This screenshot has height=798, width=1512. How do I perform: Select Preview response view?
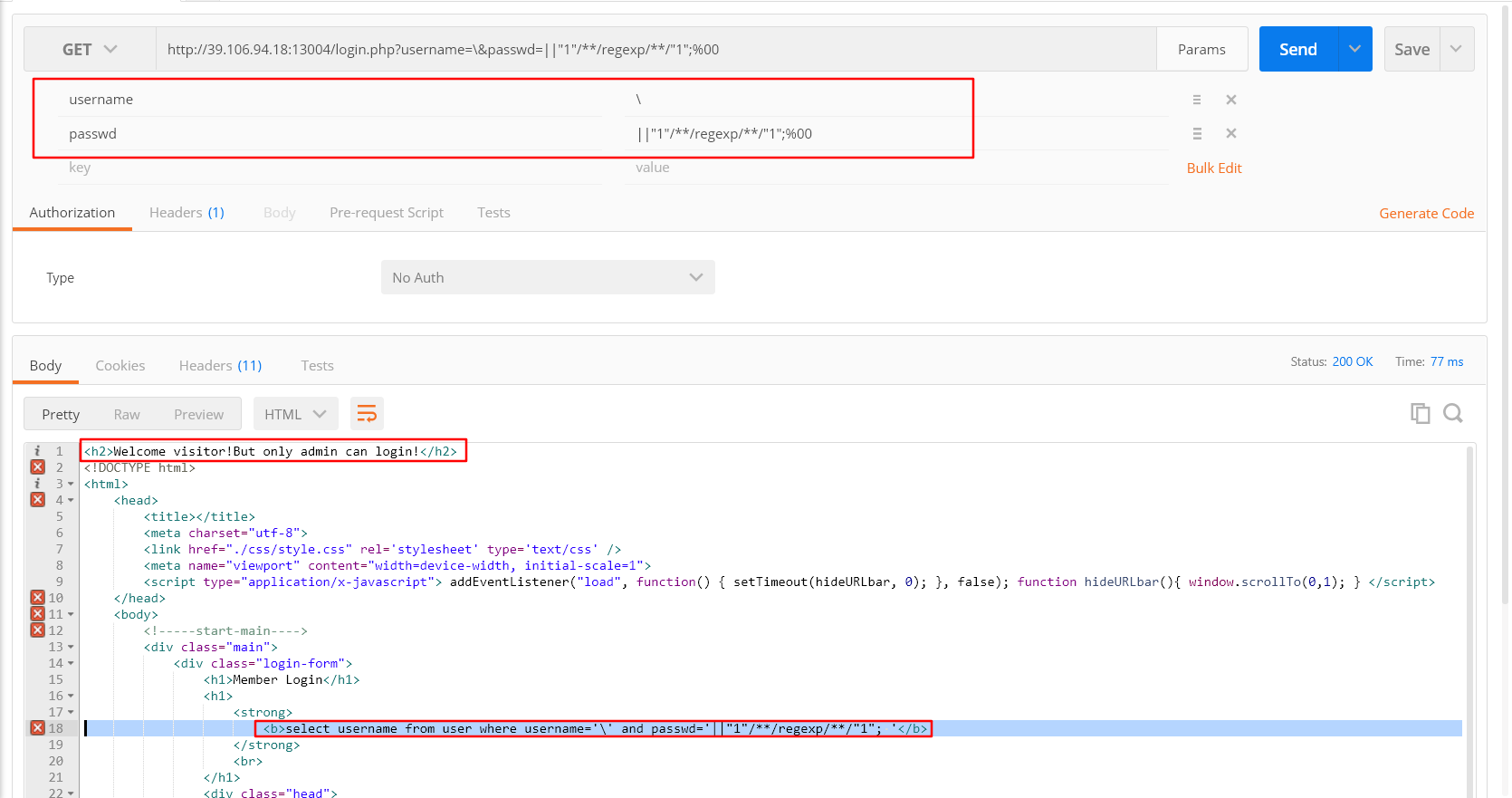pos(198,415)
